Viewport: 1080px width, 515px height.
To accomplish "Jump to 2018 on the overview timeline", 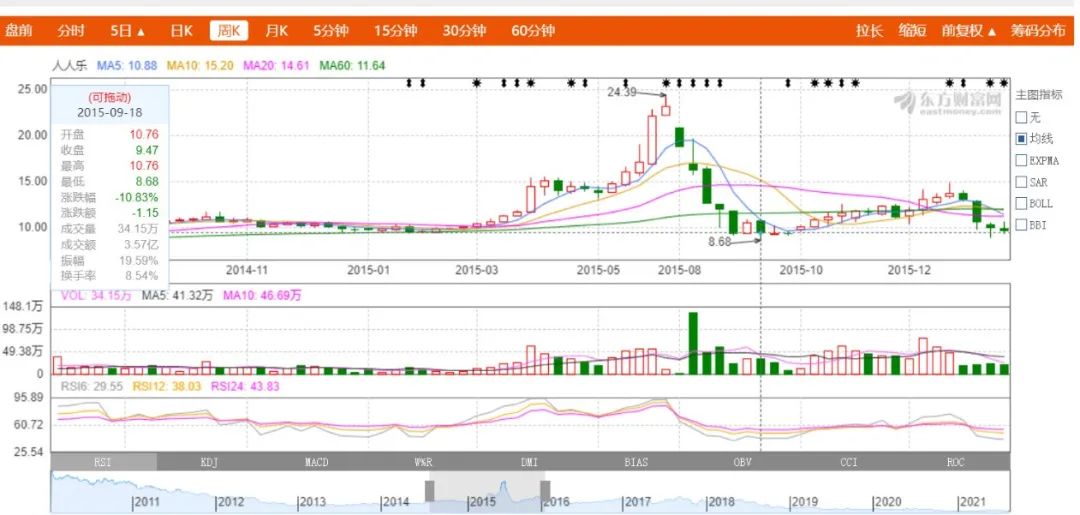I will coord(720,503).
